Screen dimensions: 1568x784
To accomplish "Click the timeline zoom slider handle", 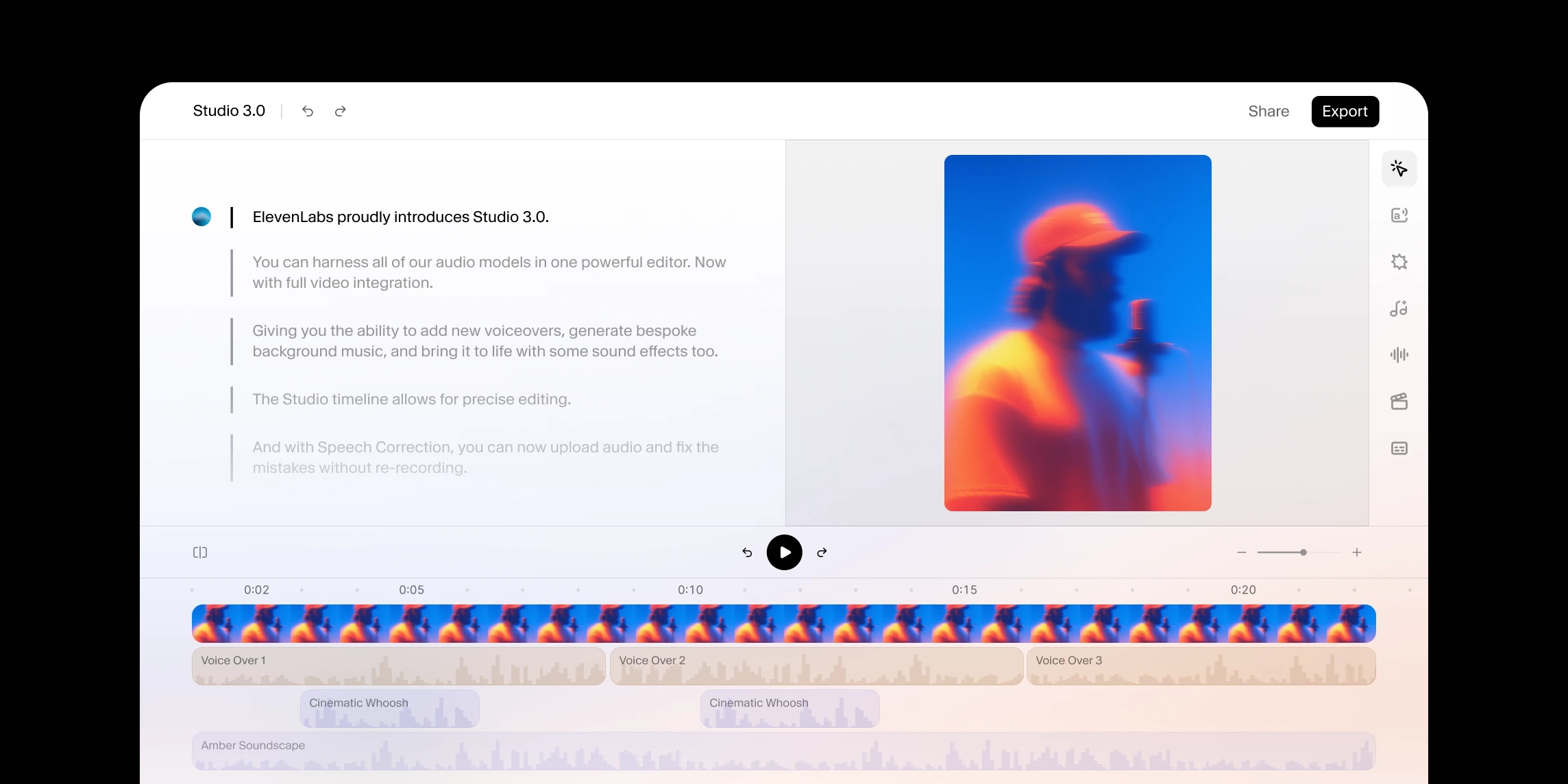I will click(1303, 552).
